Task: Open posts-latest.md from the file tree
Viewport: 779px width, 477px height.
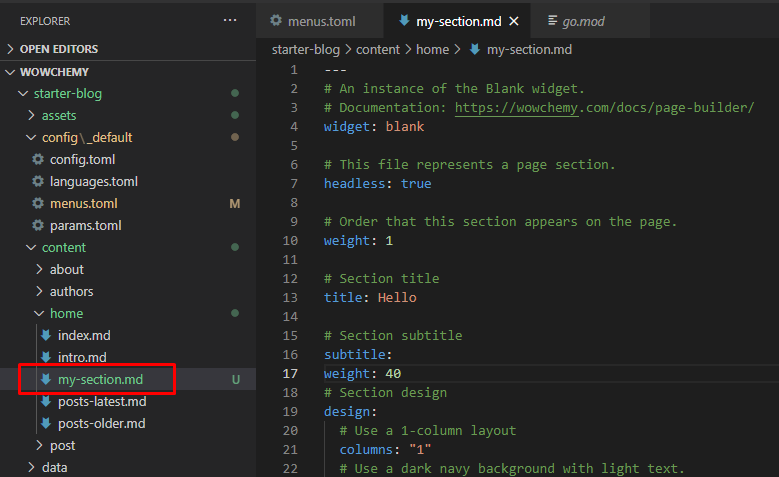Action: click(x=102, y=401)
